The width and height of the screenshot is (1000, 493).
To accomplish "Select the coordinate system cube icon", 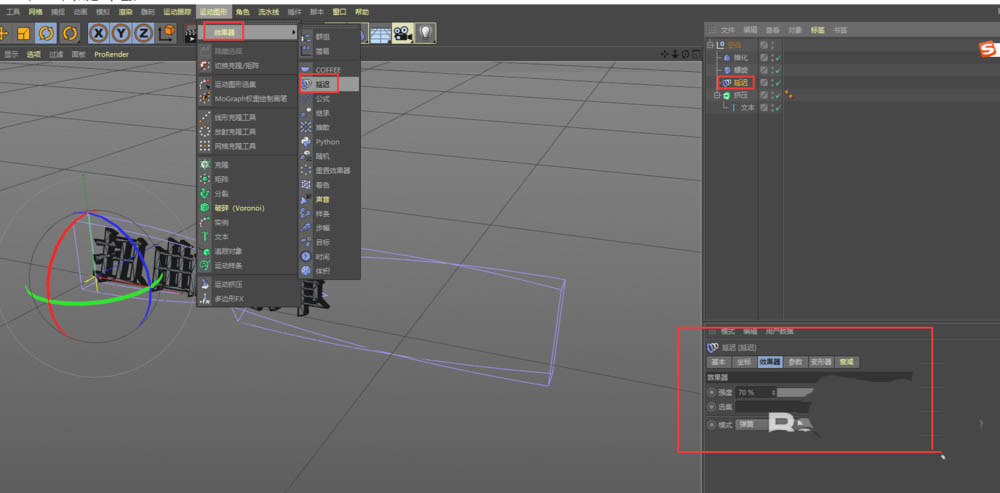I will [x=166, y=32].
